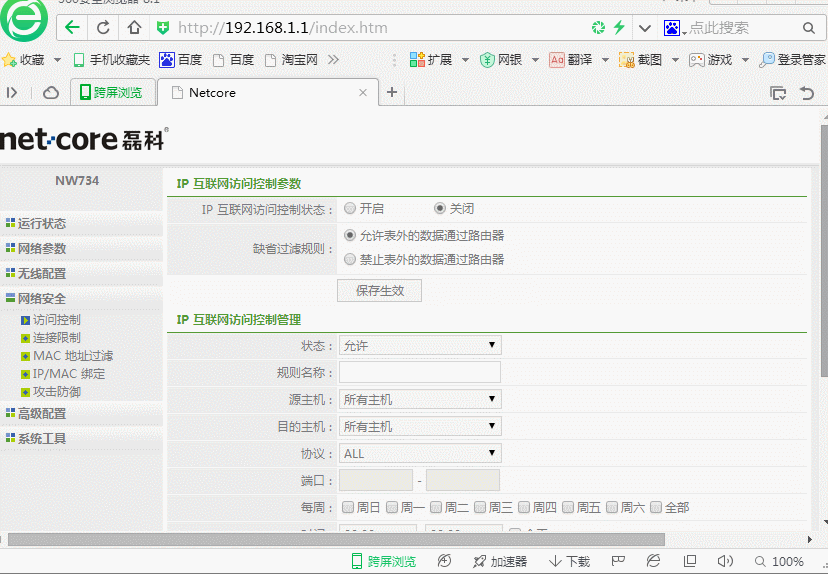Open new tab with plus icon
Image resolution: width=828 pixels, height=574 pixels.
392,93
